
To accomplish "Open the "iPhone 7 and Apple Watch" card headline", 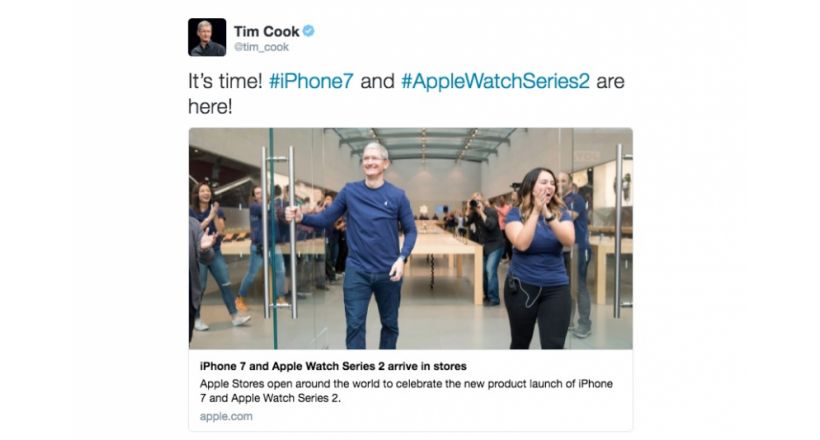I will coord(333,366).
